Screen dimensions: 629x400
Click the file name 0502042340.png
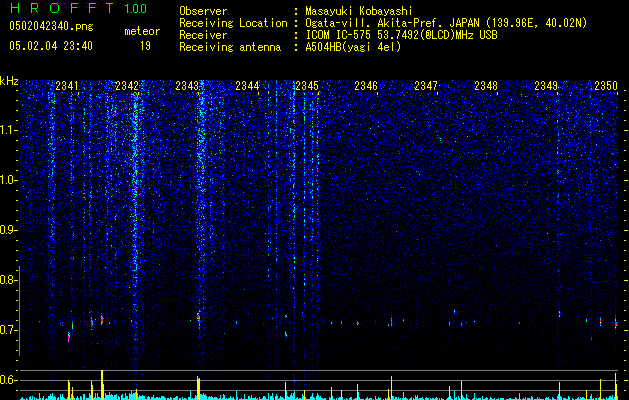pyautogui.click(x=51, y=27)
